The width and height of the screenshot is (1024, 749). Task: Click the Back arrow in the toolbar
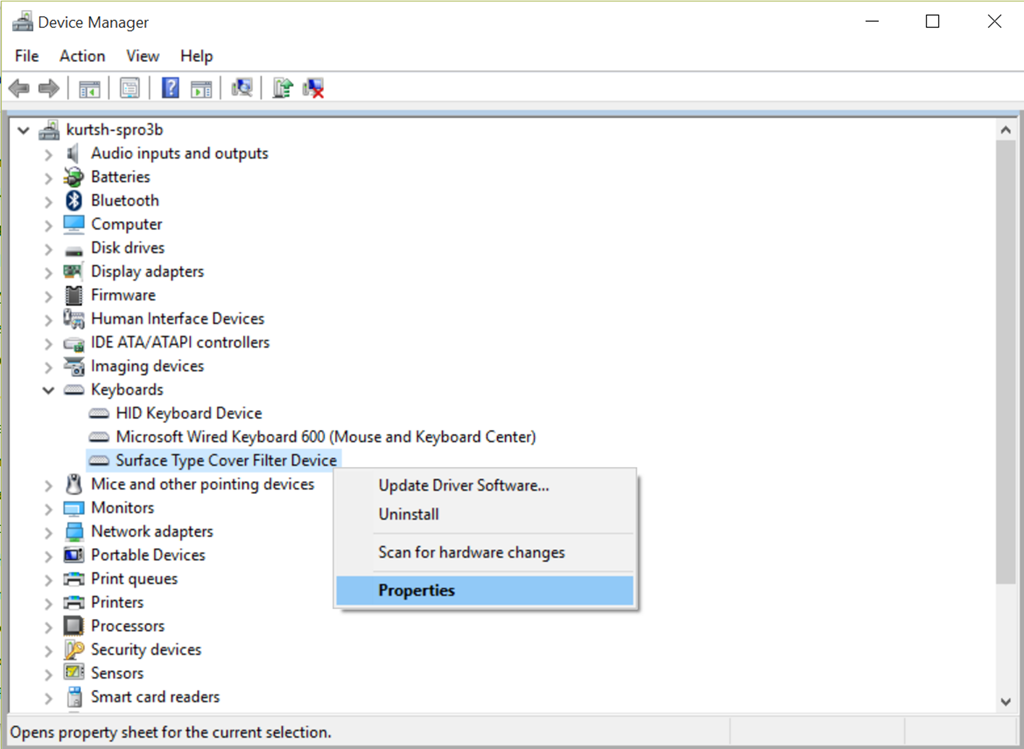click(19, 88)
